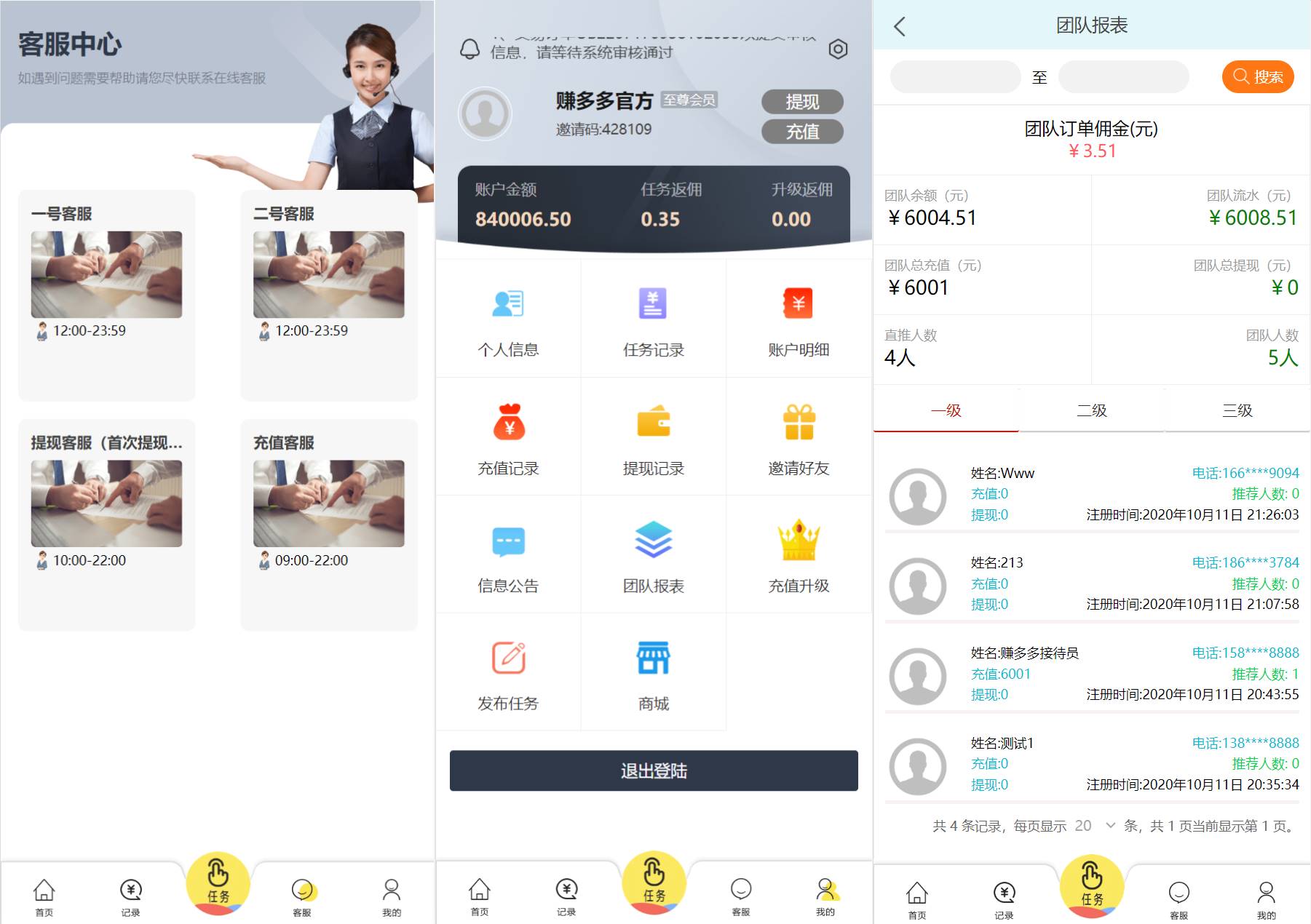
Task: Click the 退出登陆 logout button
Action: point(653,770)
